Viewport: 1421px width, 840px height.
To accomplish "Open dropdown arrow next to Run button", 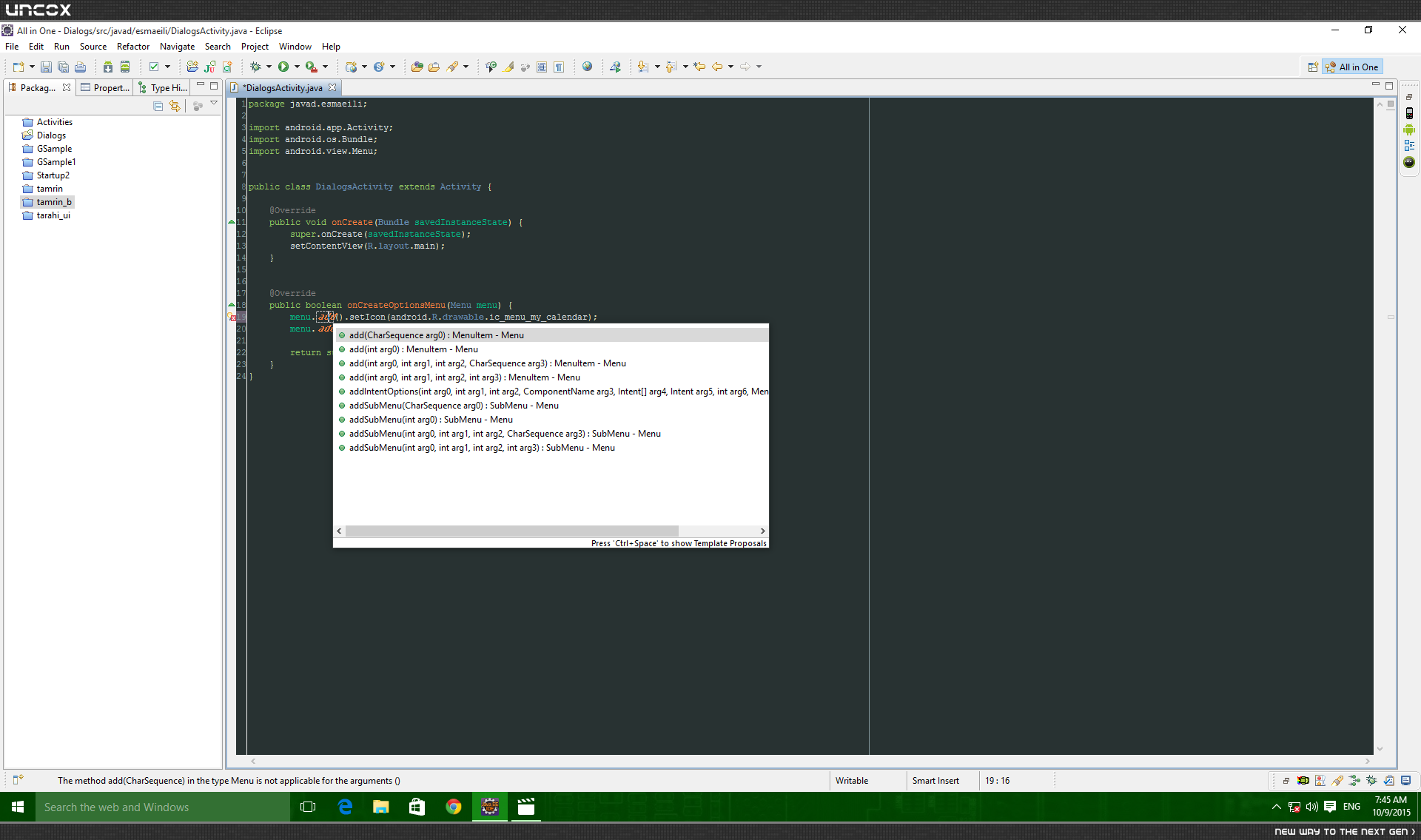I will point(297,67).
